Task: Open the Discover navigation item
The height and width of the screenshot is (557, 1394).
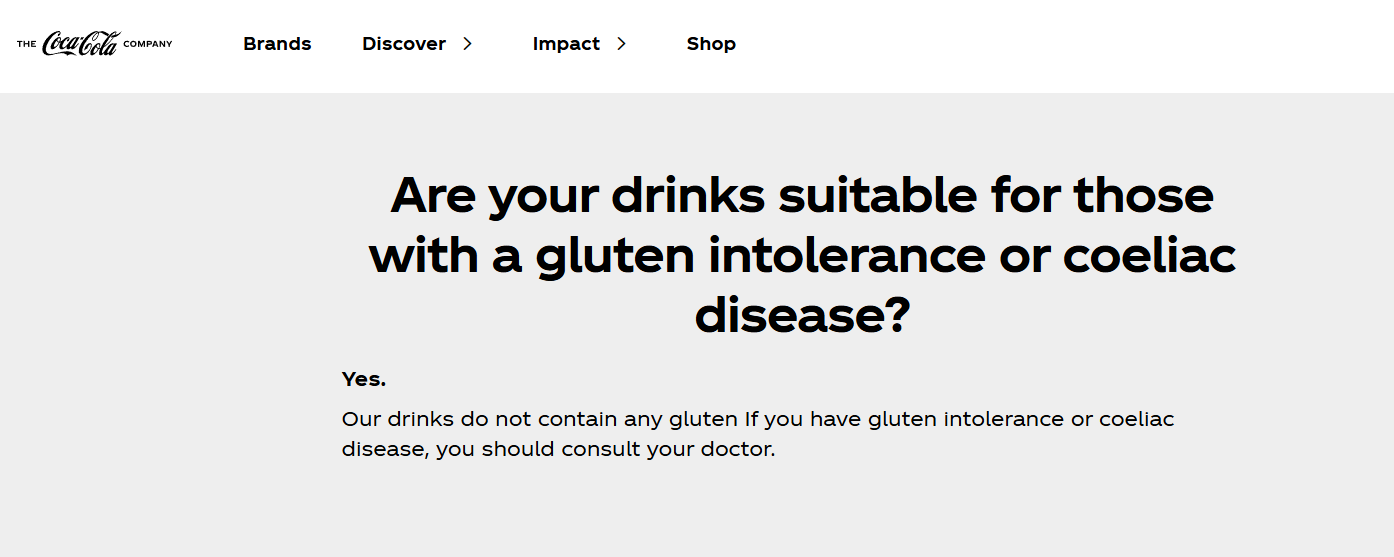Action: click(404, 44)
